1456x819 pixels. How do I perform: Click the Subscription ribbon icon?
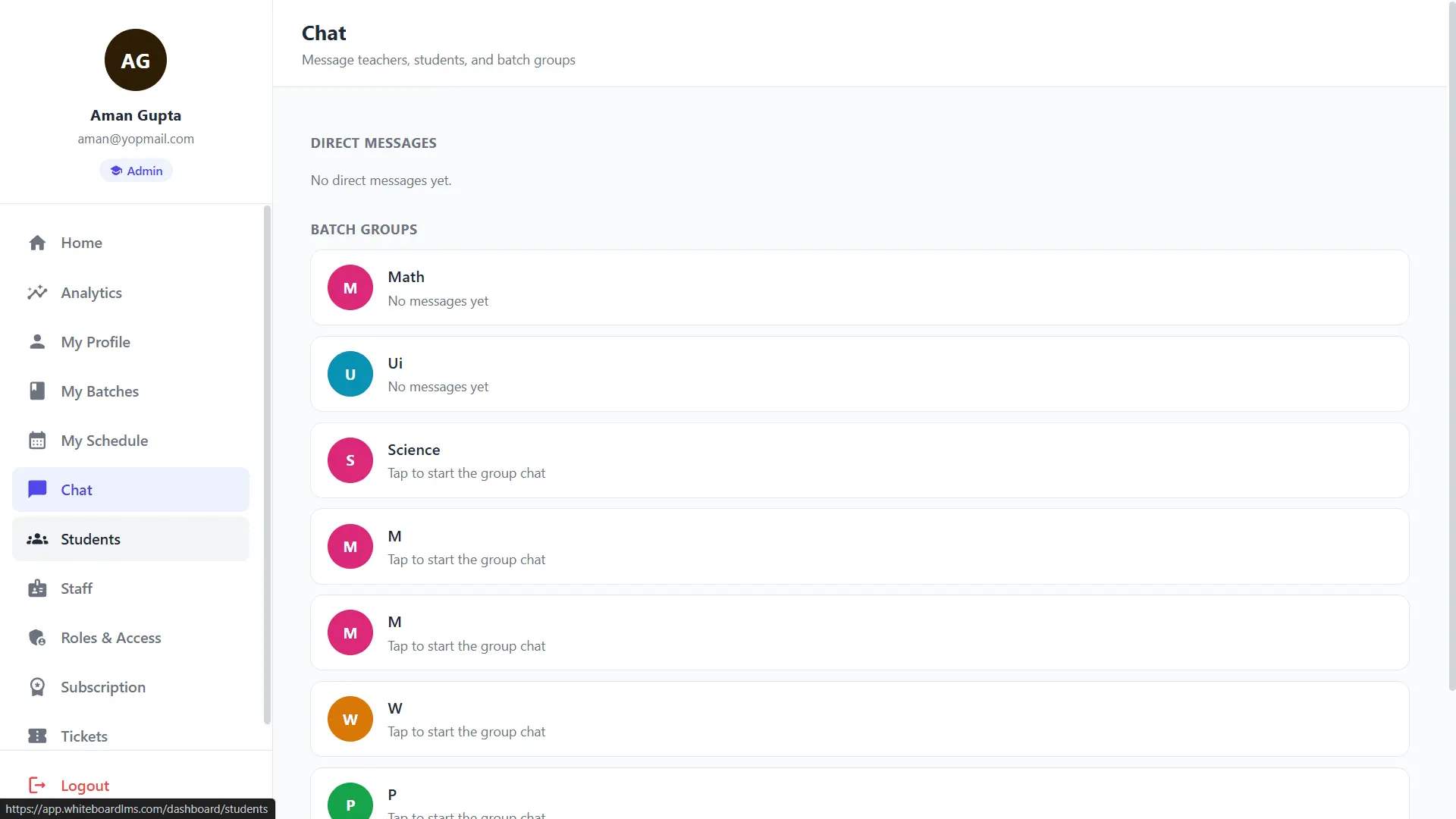[x=37, y=687]
